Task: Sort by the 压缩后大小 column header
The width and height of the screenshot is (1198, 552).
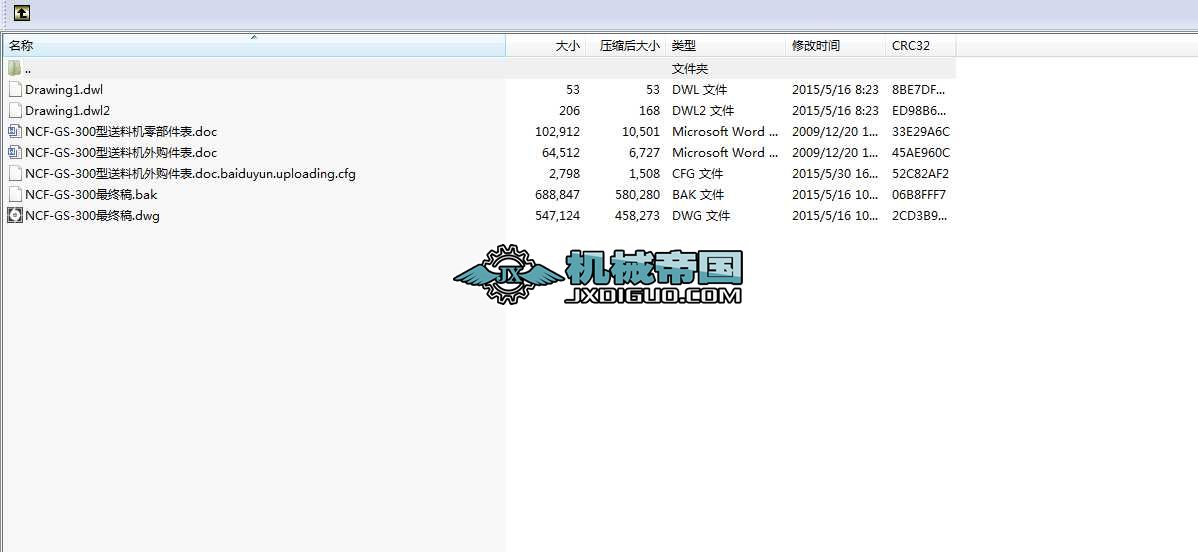Action: point(626,46)
